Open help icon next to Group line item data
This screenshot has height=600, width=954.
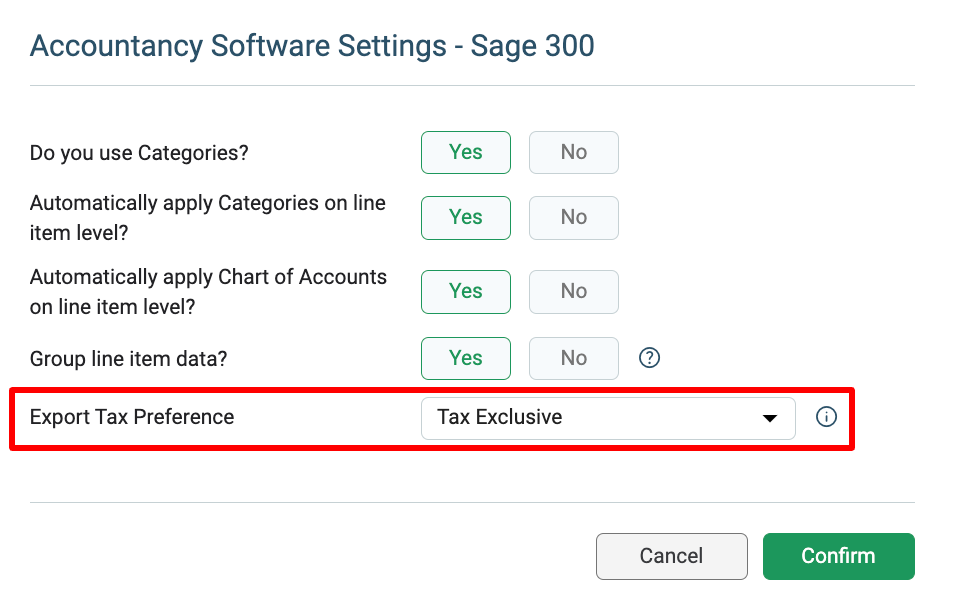coord(649,358)
